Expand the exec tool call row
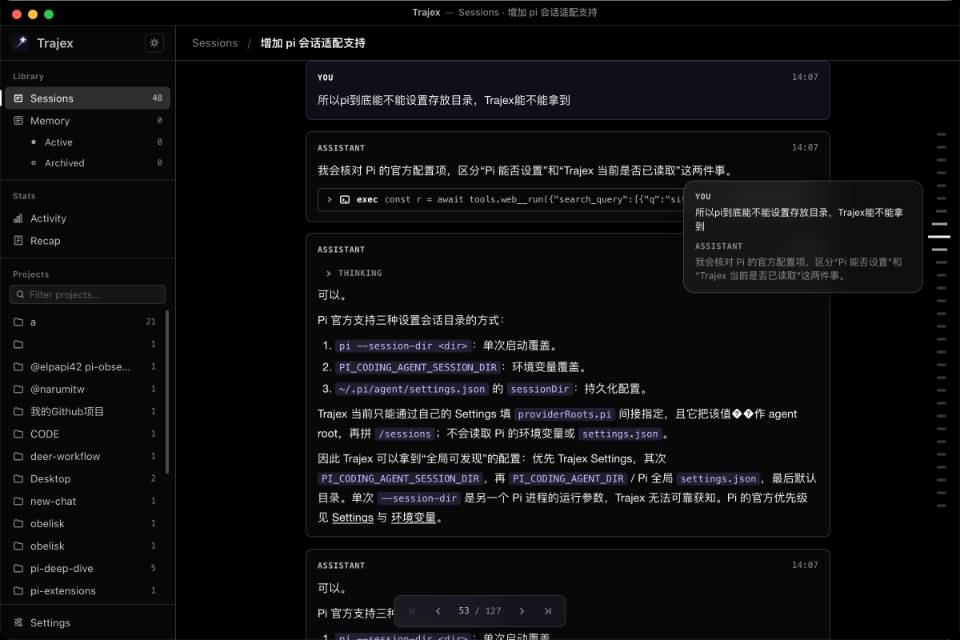Screen dimensions: 960x640 point(502,200)
